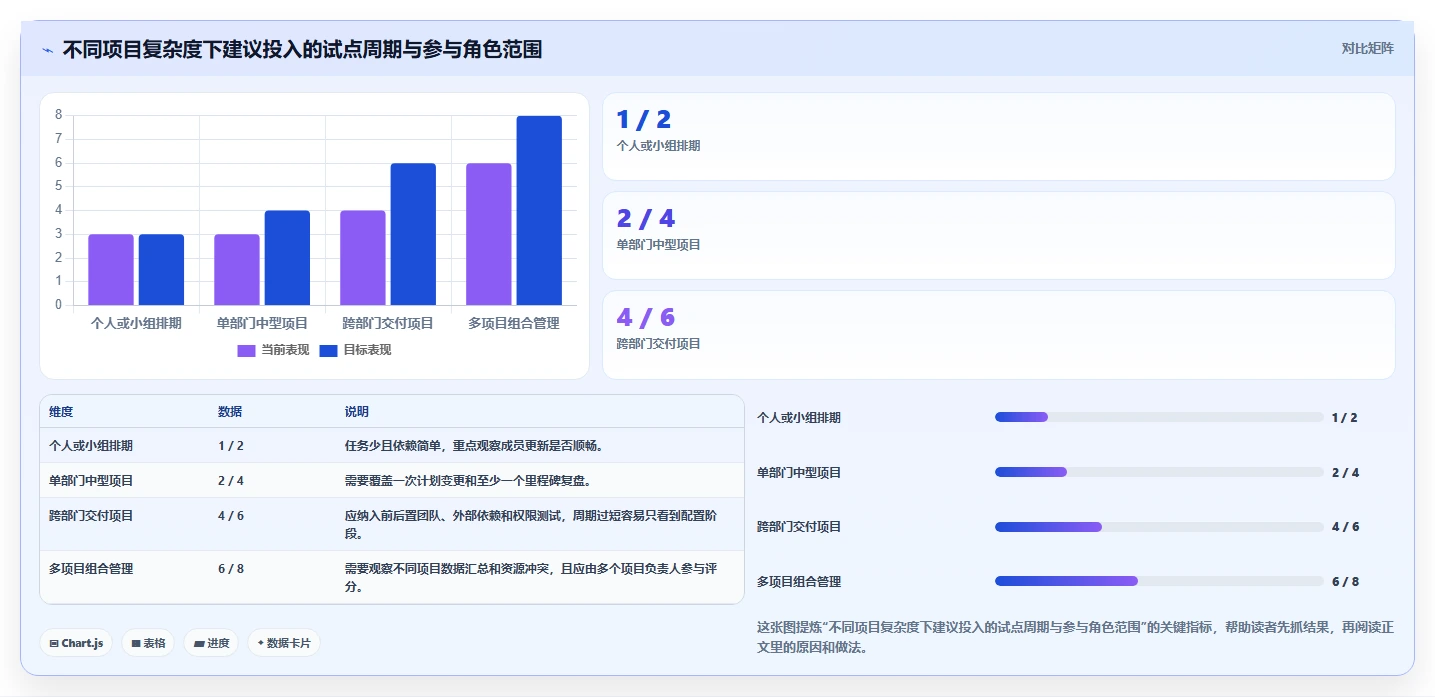Click the 4 / 6 data card
This screenshot has height=697, width=1435.
click(x=998, y=334)
